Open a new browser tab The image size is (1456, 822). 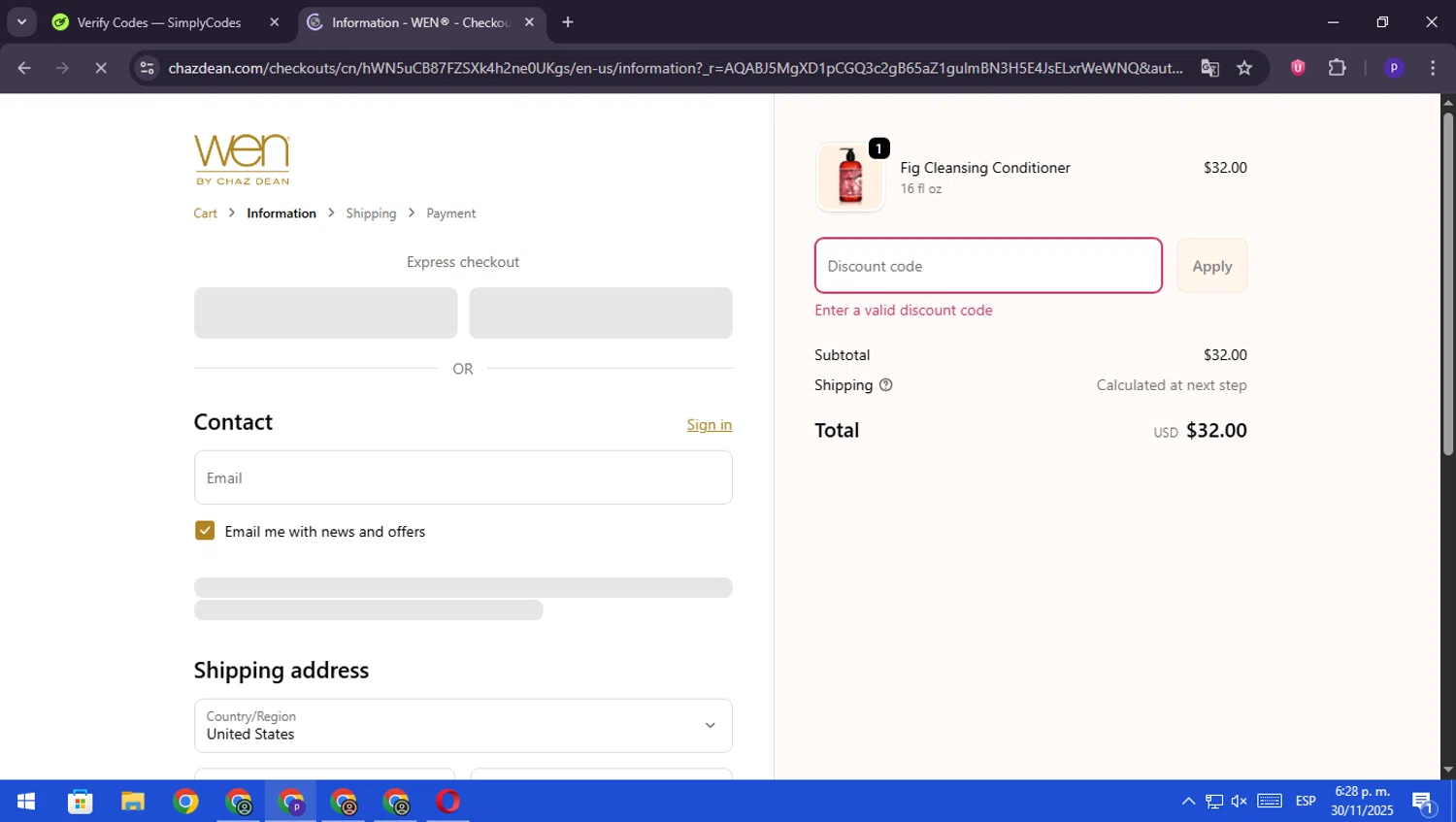click(x=568, y=22)
